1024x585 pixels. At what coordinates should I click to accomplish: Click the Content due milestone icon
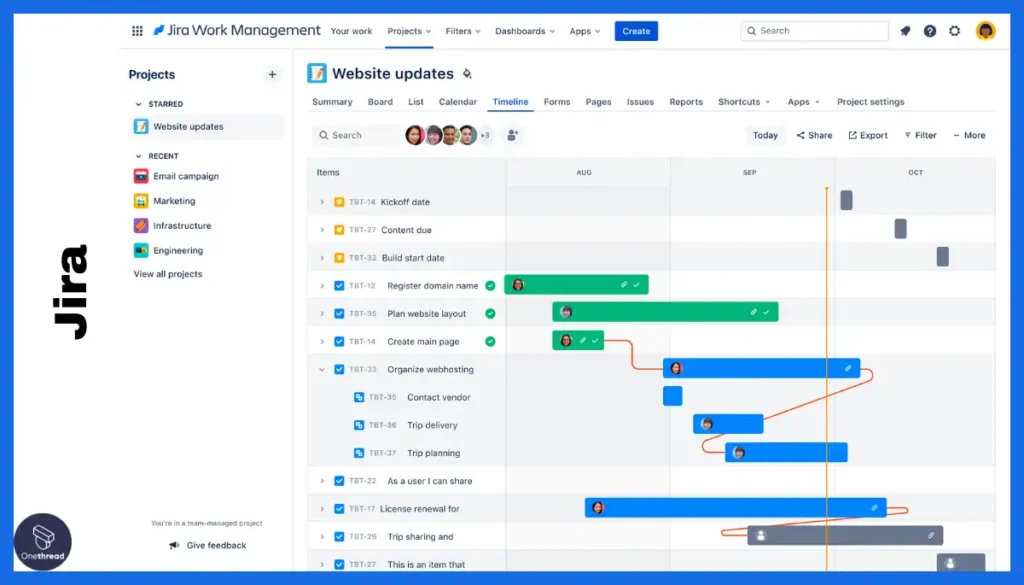pyautogui.click(x=339, y=230)
